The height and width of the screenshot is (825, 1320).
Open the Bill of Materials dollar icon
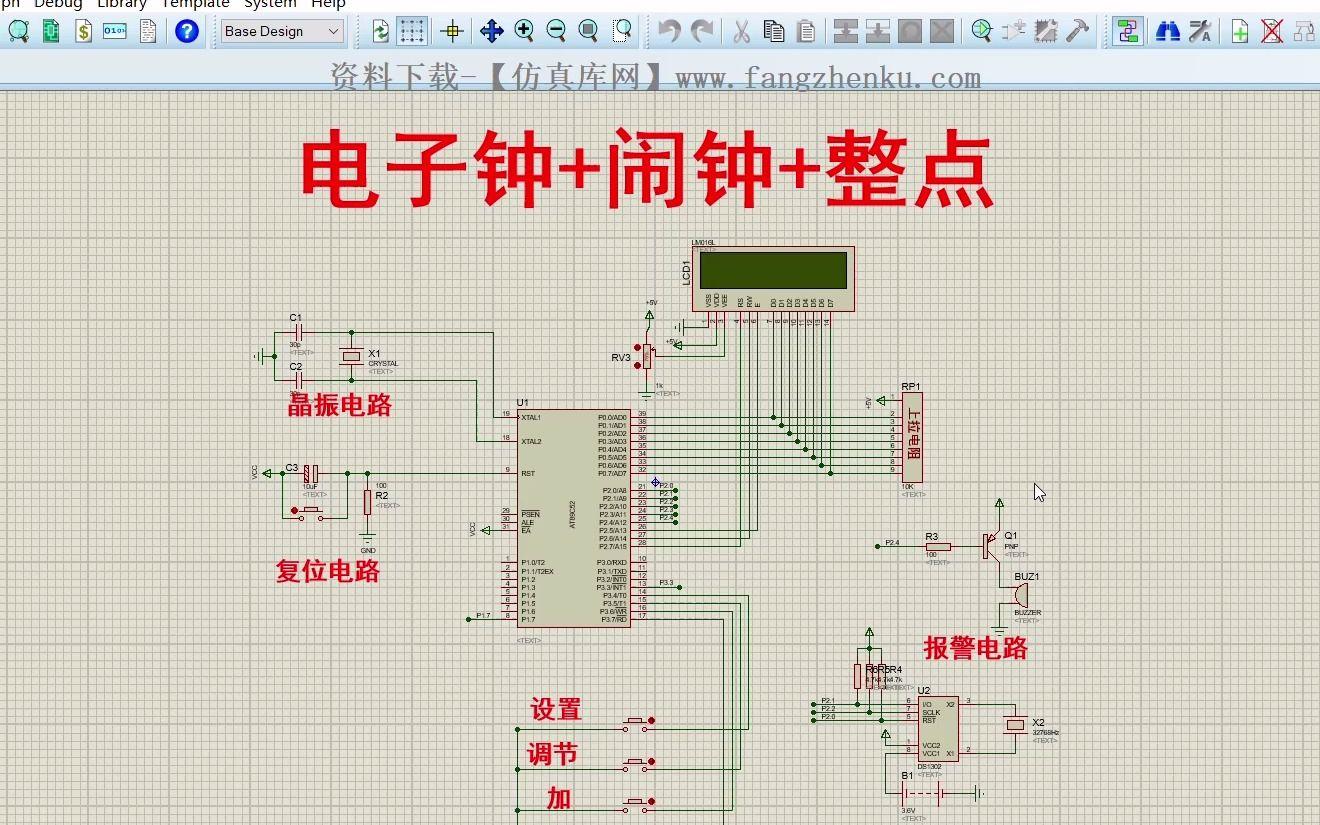tap(83, 31)
